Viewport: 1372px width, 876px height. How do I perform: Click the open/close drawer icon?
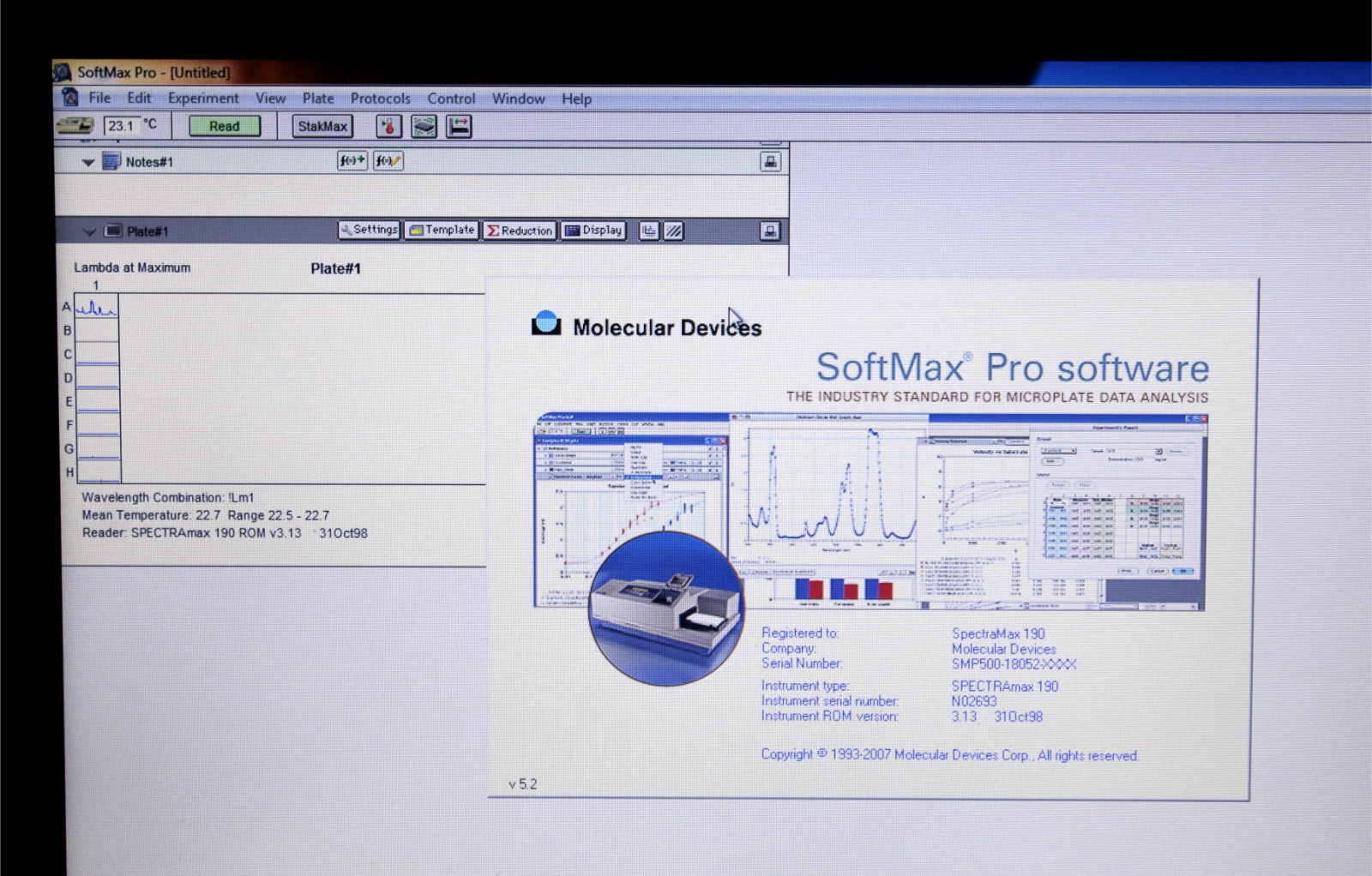pos(459,127)
